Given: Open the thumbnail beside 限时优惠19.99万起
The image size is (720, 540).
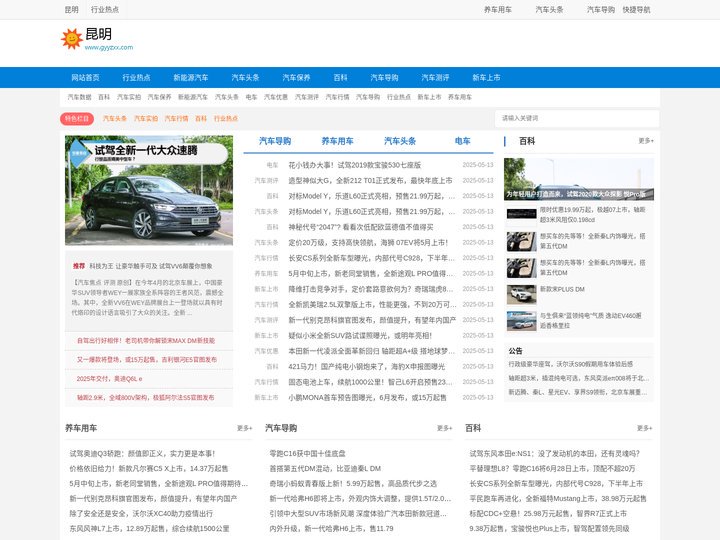Looking at the screenshot, I should coord(521,214).
